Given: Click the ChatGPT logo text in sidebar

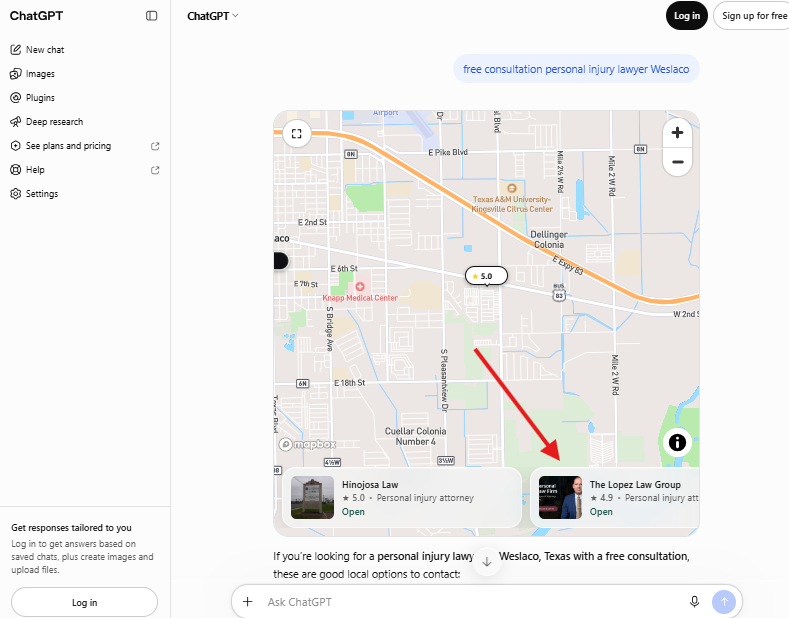Looking at the screenshot, I should click(36, 16).
